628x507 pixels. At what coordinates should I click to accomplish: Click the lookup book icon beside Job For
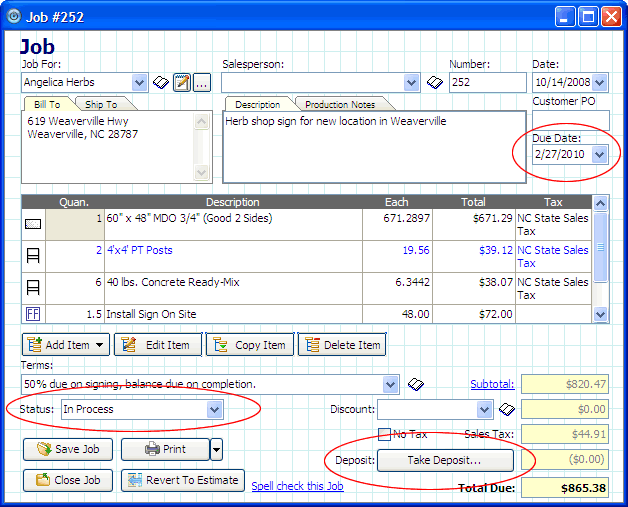(x=161, y=83)
